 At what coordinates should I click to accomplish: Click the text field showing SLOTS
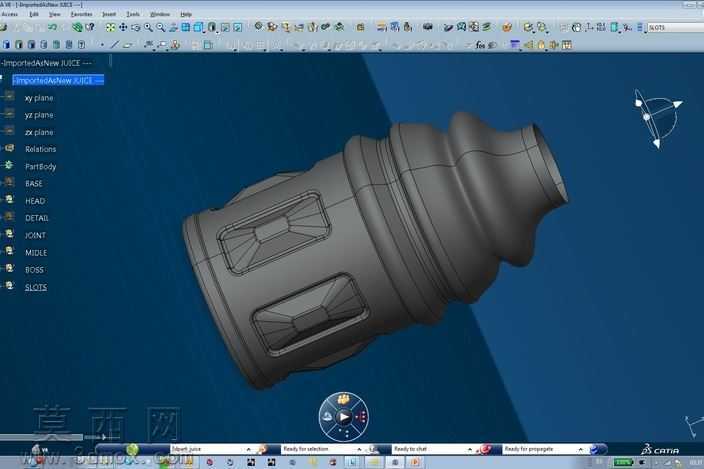click(675, 28)
